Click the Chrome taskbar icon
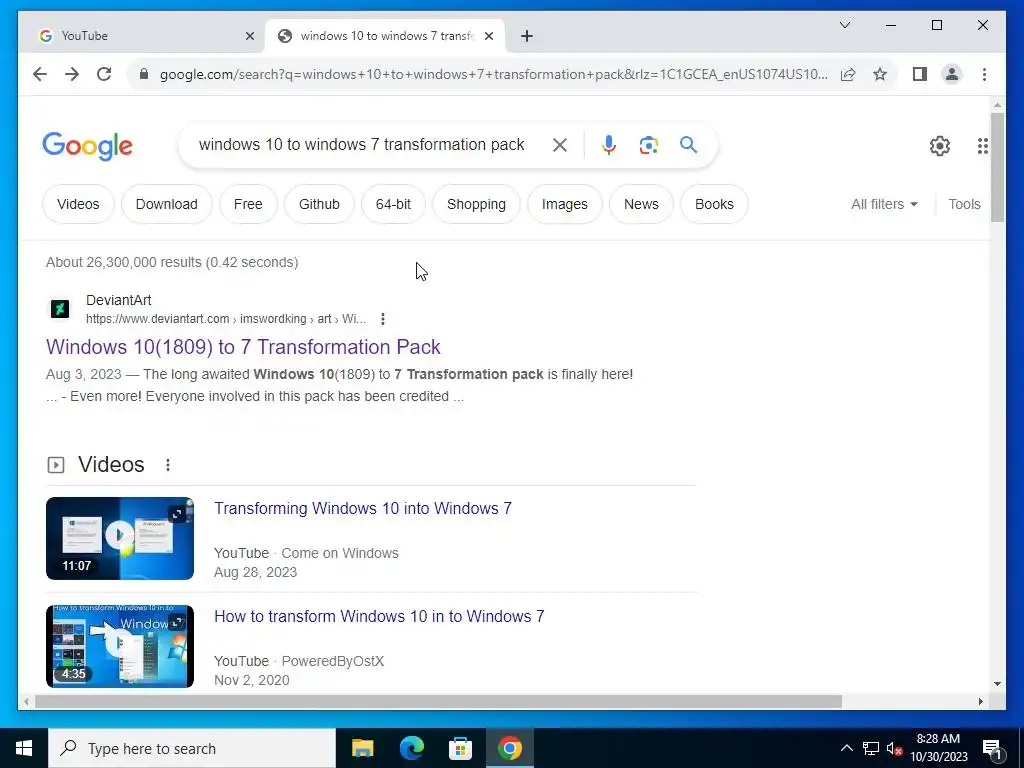The width and height of the screenshot is (1024, 768). point(509,748)
